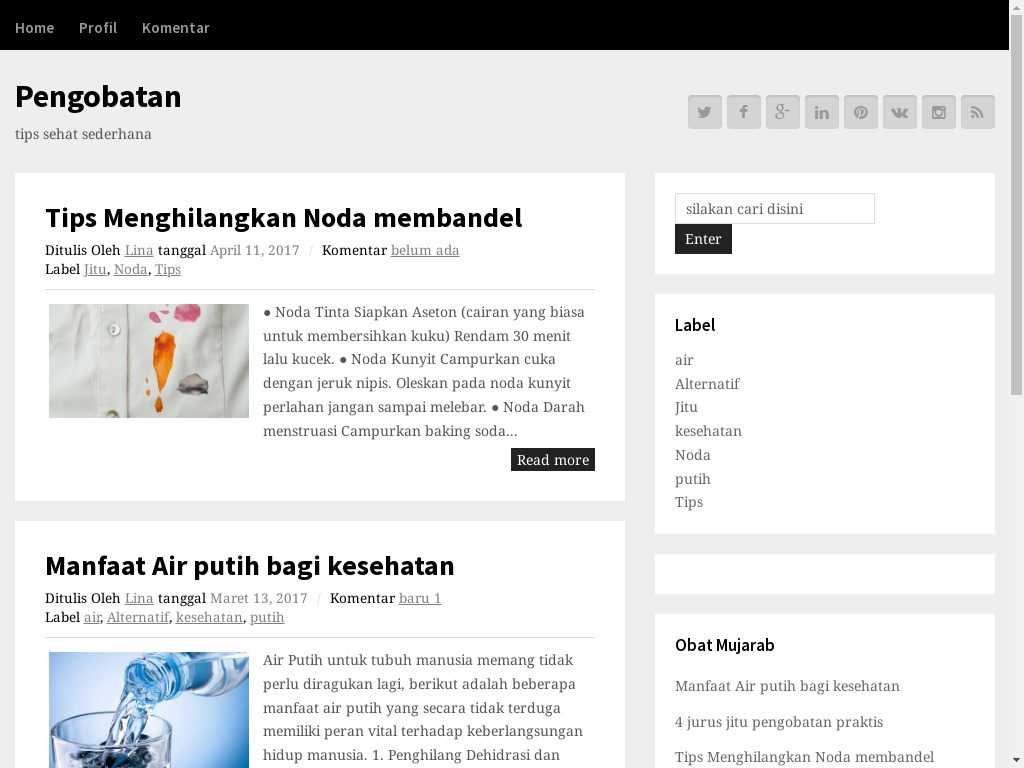
Task: Click the Pinterest icon button
Action: coord(860,112)
